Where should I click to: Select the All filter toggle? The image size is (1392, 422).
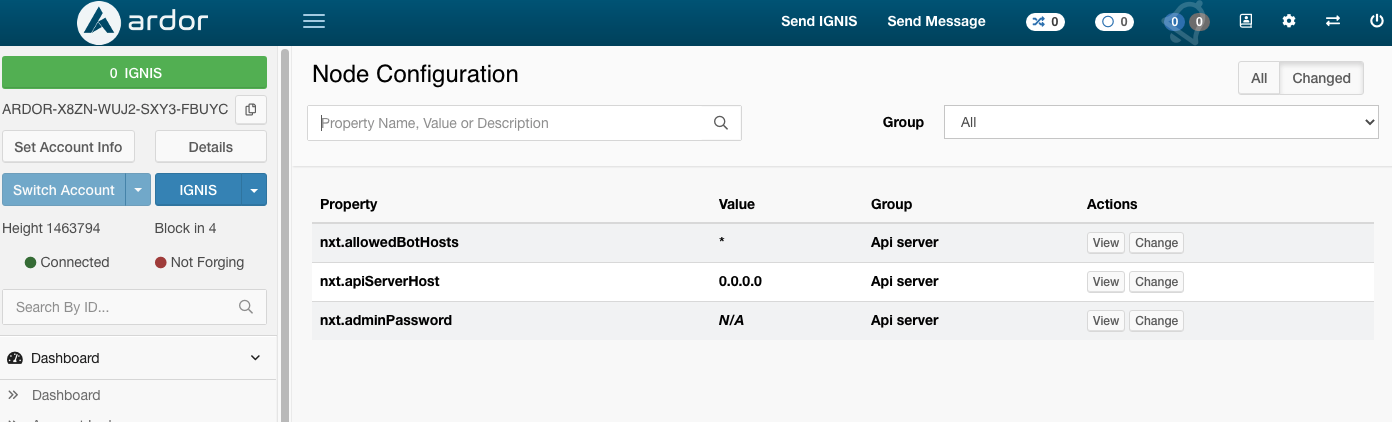click(1259, 78)
